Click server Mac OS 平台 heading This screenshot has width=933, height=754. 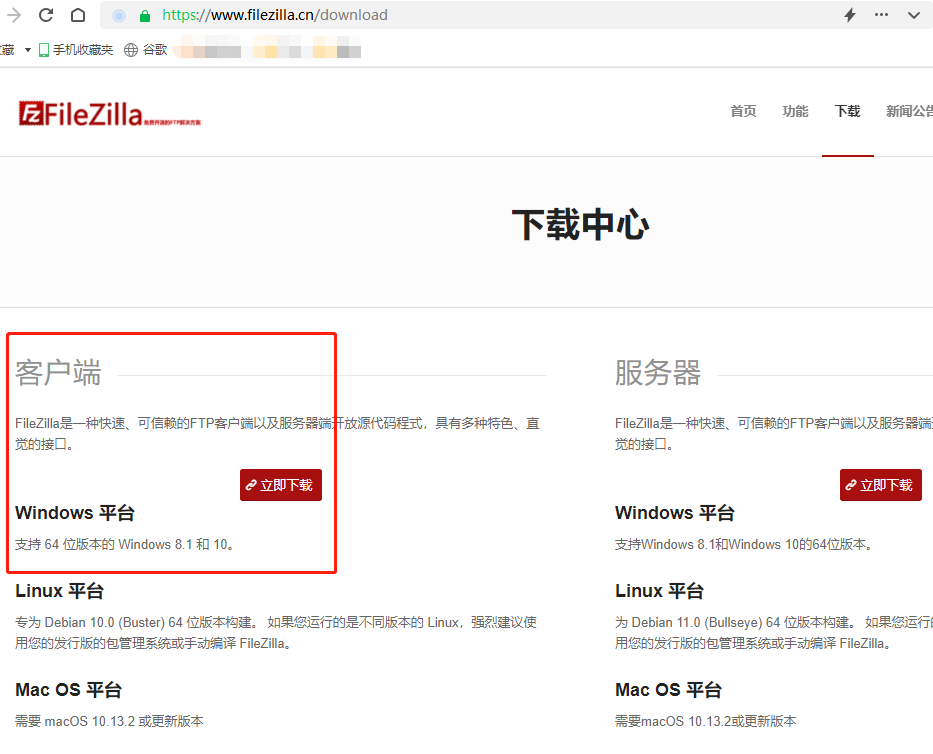tap(668, 690)
